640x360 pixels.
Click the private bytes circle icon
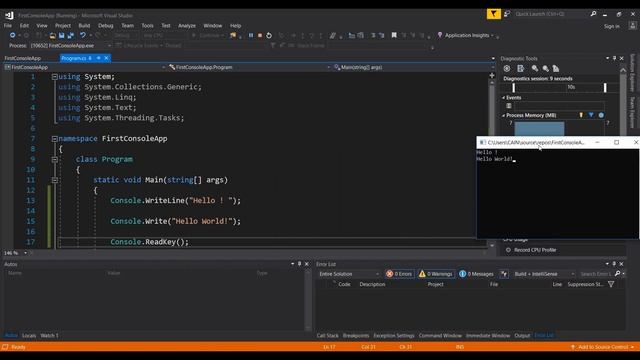pos(601,116)
